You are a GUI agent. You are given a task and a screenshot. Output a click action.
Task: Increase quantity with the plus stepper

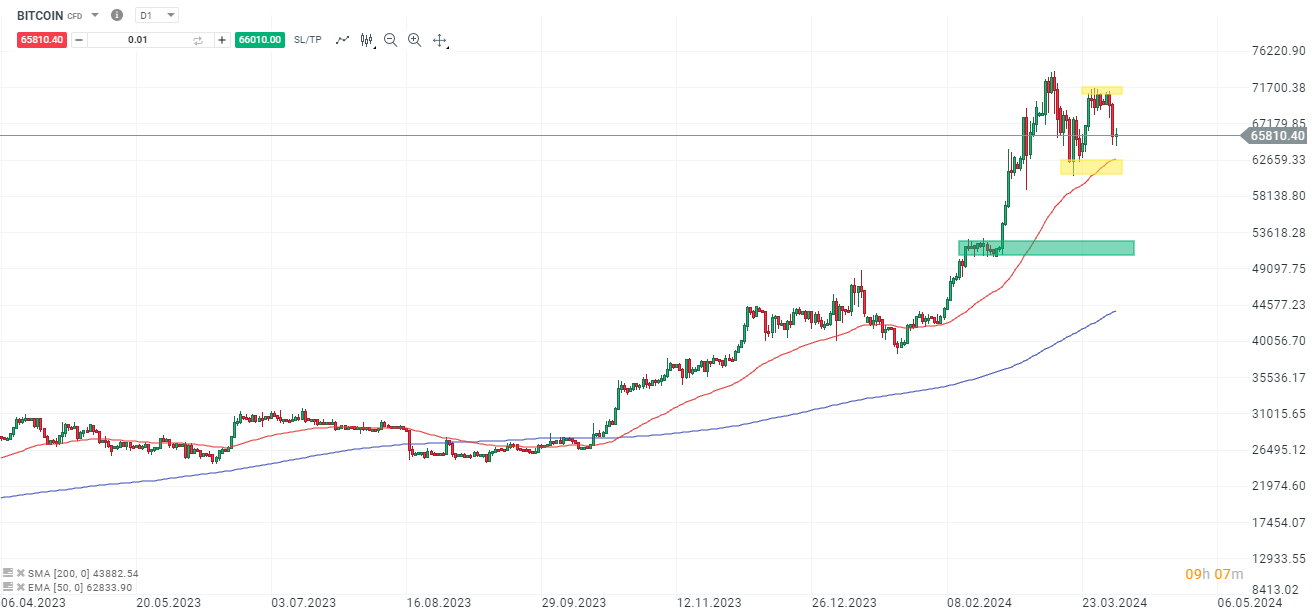pyautogui.click(x=222, y=39)
